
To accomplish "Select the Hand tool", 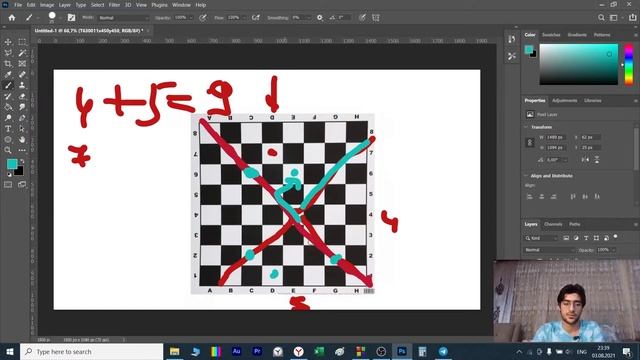I will [x=22, y=140].
